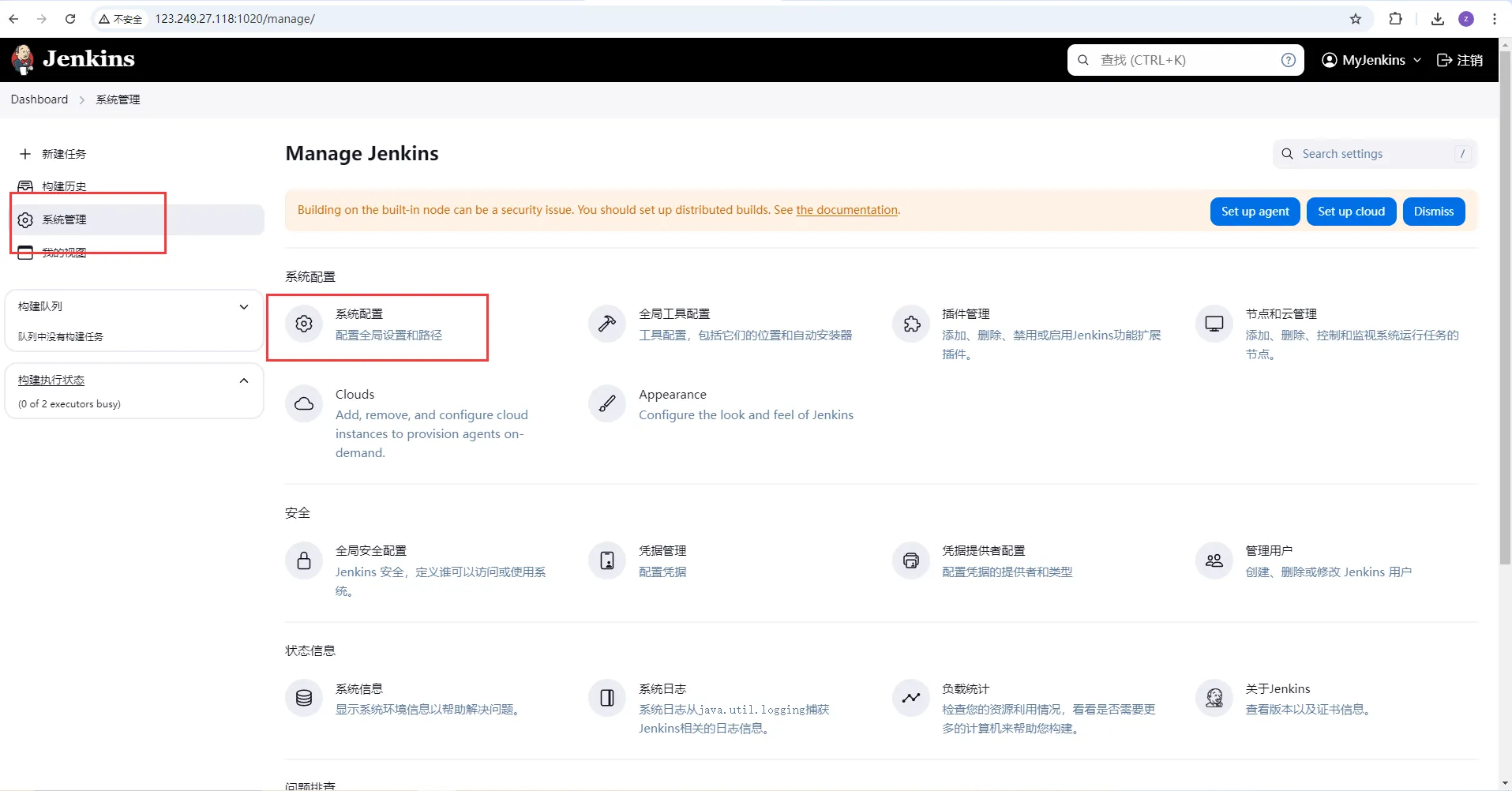Expand the Dashboard breadcrumb arrow

(x=82, y=100)
